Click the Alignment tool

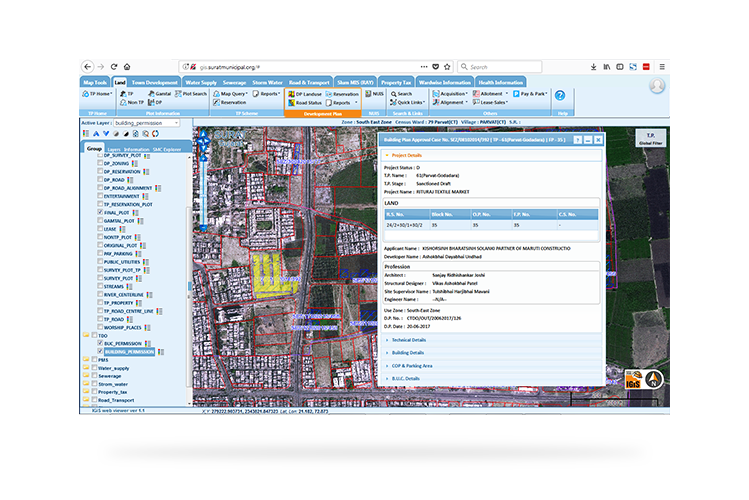click(450, 102)
